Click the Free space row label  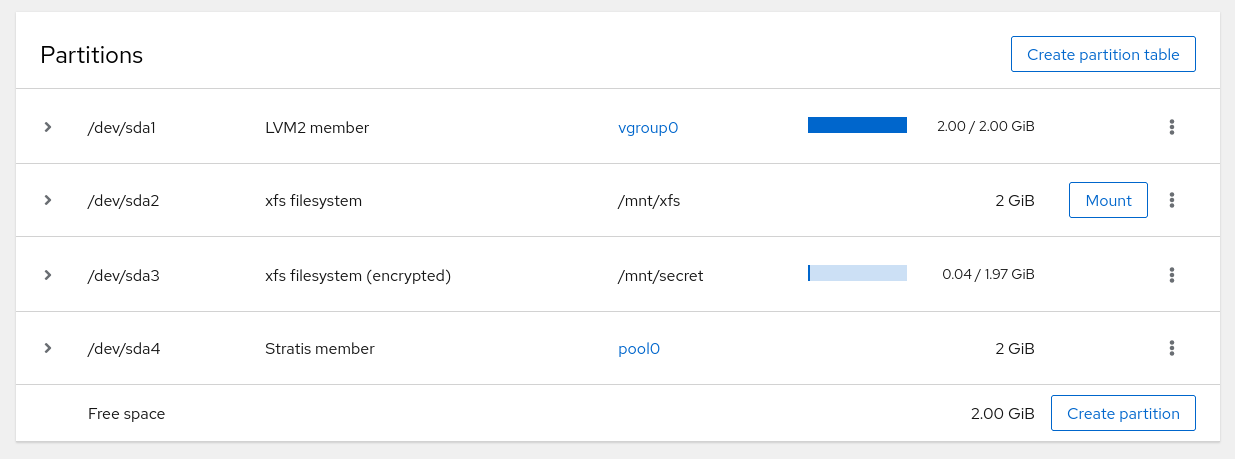(x=126, y=413)
